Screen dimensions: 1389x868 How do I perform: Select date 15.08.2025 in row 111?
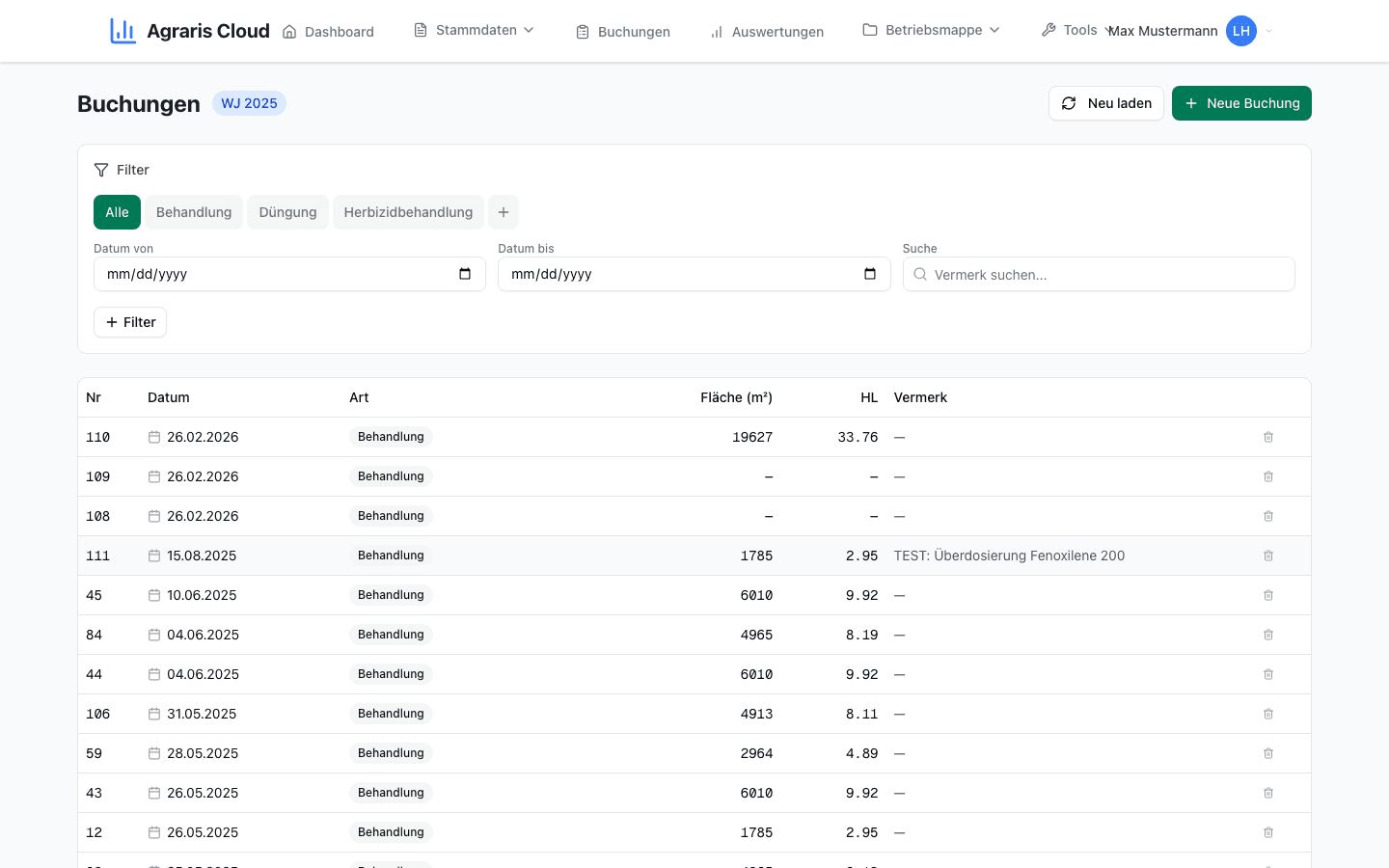(202, 556)
